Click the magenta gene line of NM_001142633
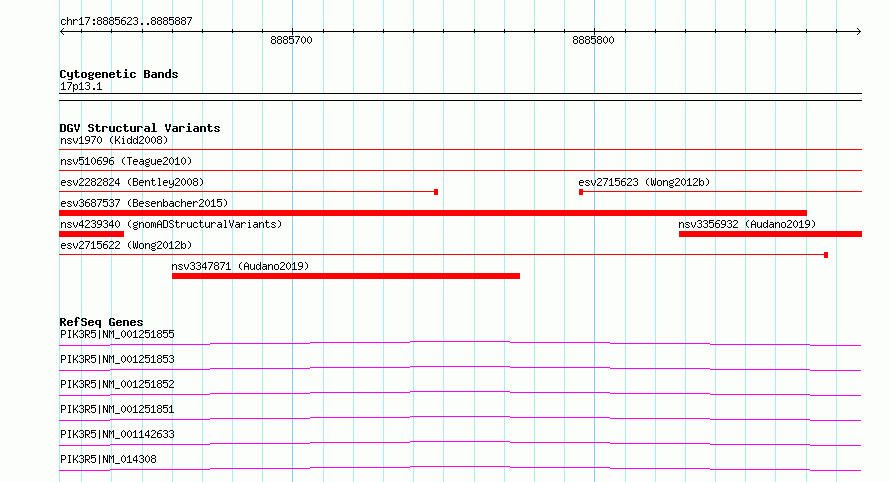Viewport: 890px width, 482px height. (460, 443)
